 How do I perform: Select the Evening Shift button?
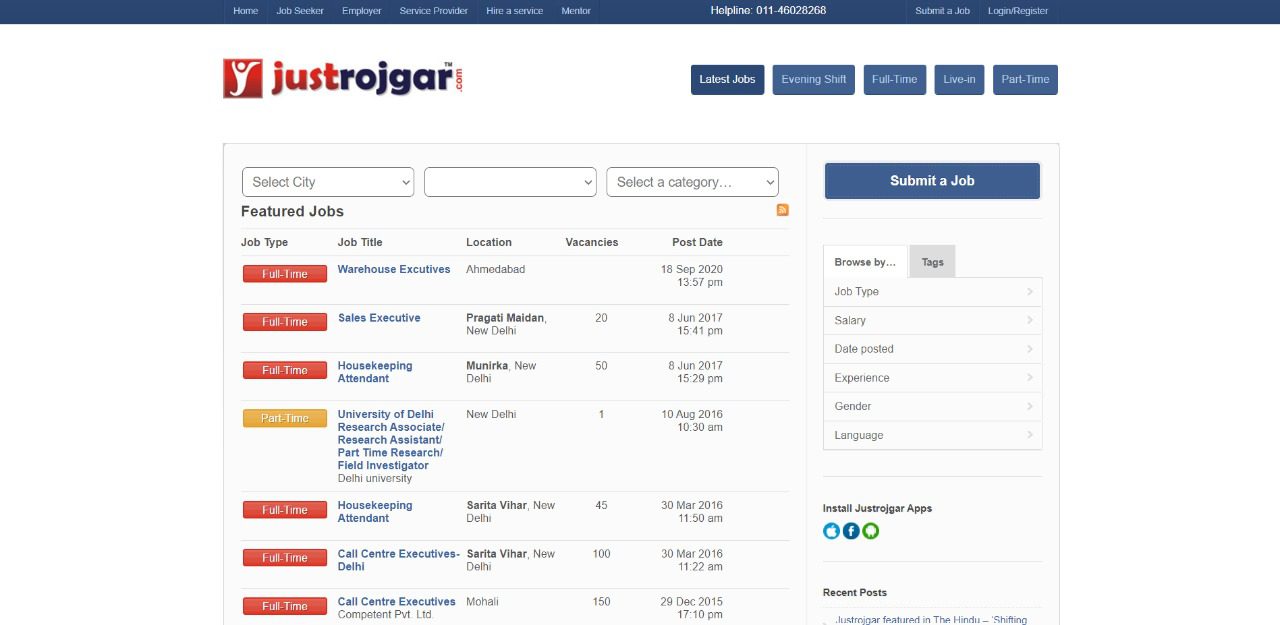(813, 80)
